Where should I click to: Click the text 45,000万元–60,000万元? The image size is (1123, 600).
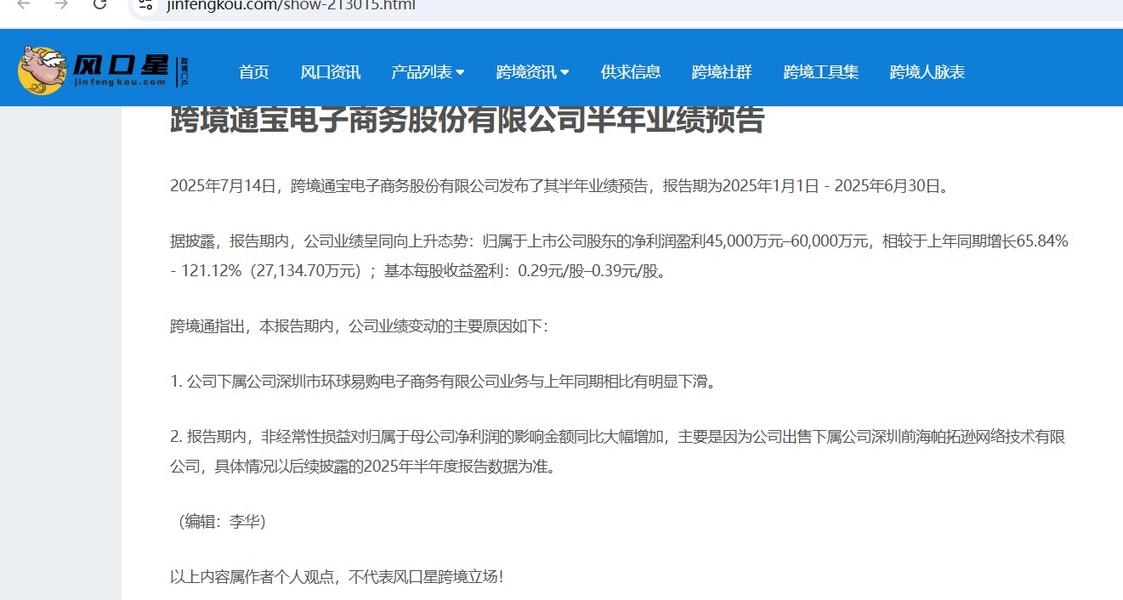tap(786, 241)
